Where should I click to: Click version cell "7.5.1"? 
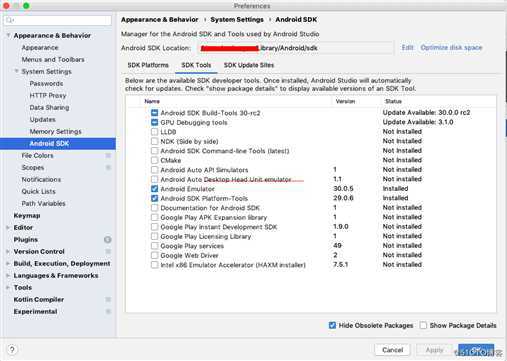pos(341,264)
